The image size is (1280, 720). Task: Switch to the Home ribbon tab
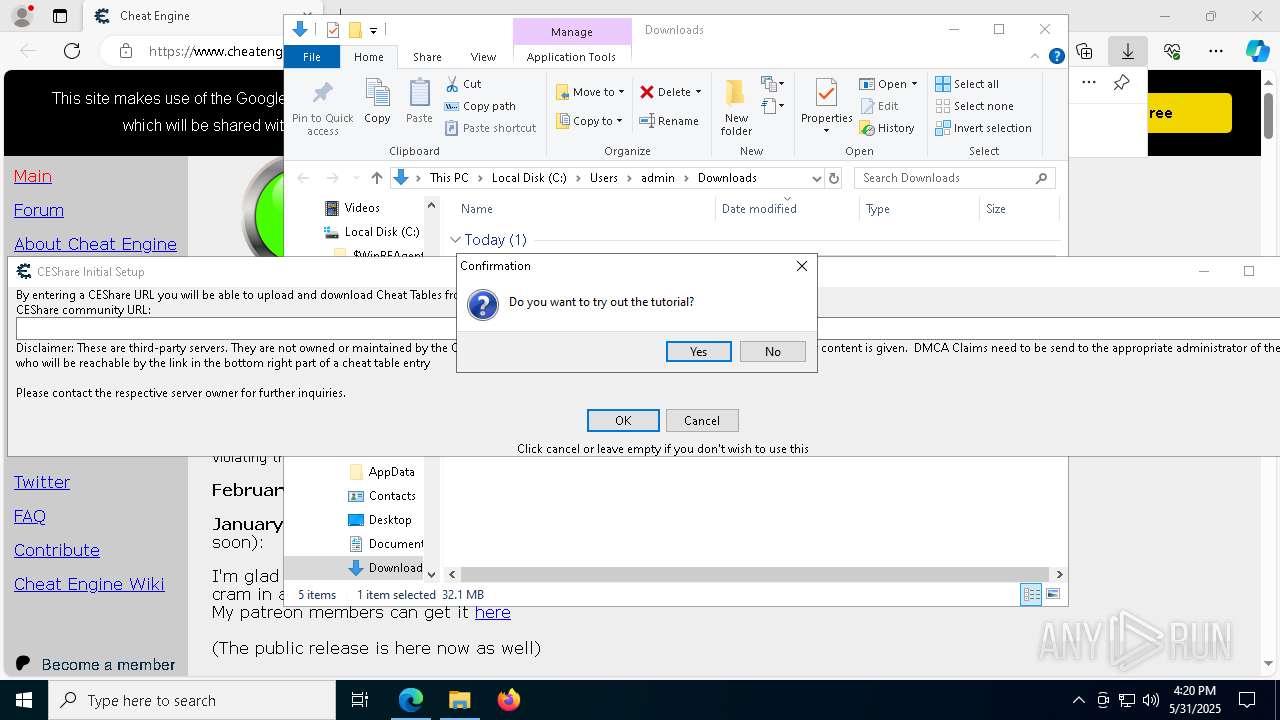point(368,57)
